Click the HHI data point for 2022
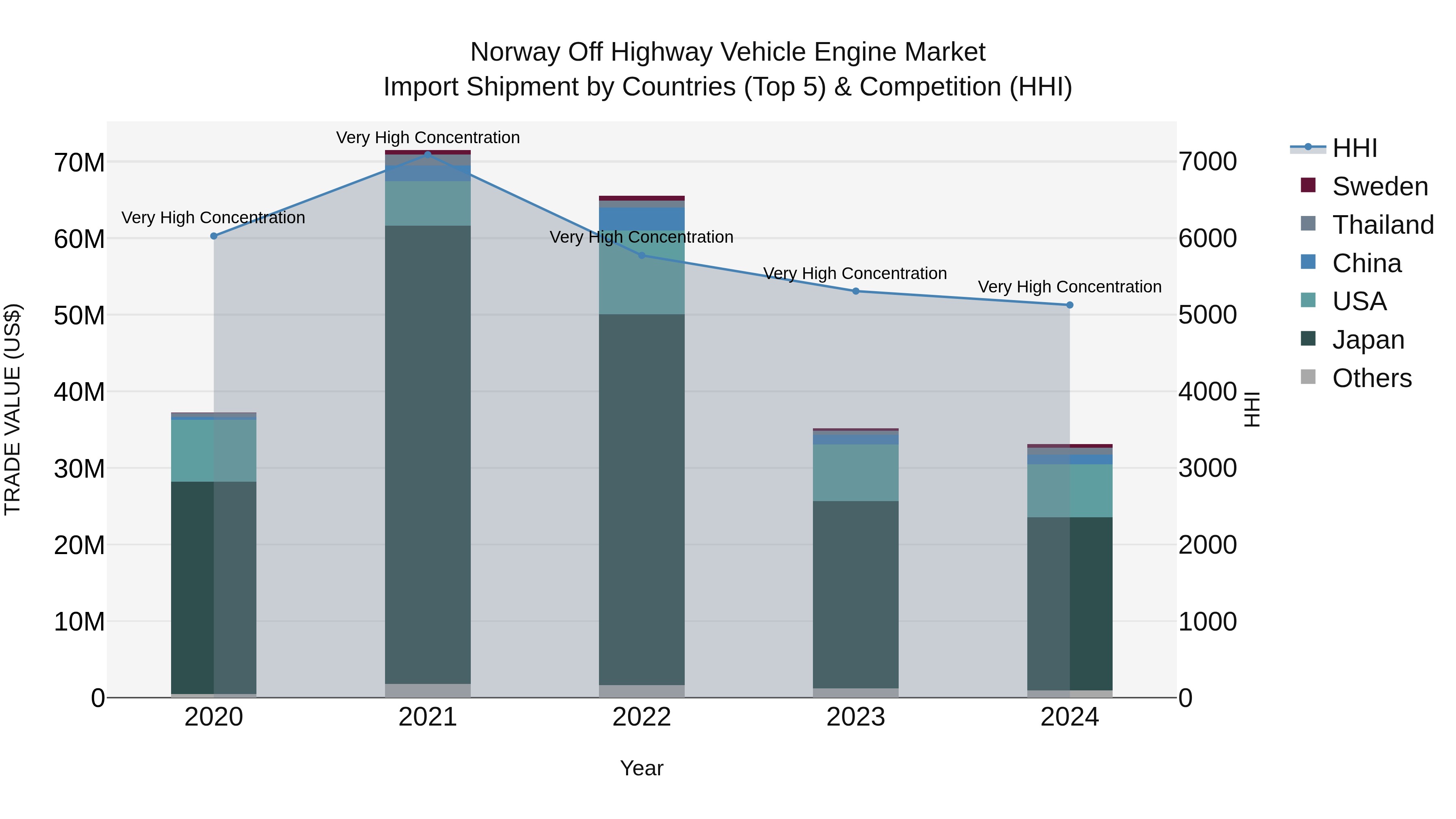 click(x=641, y=256)
